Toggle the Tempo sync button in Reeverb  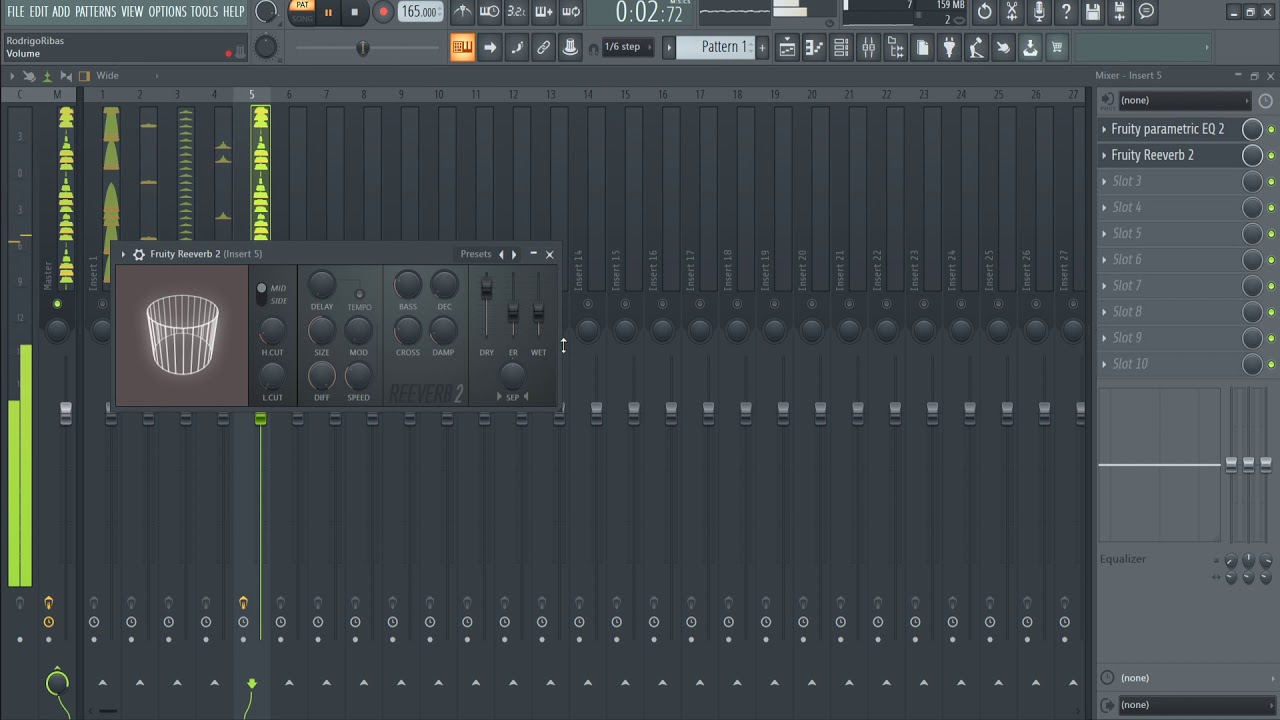359,295
